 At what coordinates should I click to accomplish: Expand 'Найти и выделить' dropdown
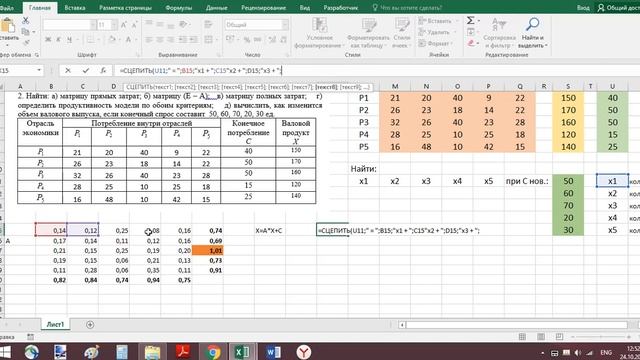[533, 33]
